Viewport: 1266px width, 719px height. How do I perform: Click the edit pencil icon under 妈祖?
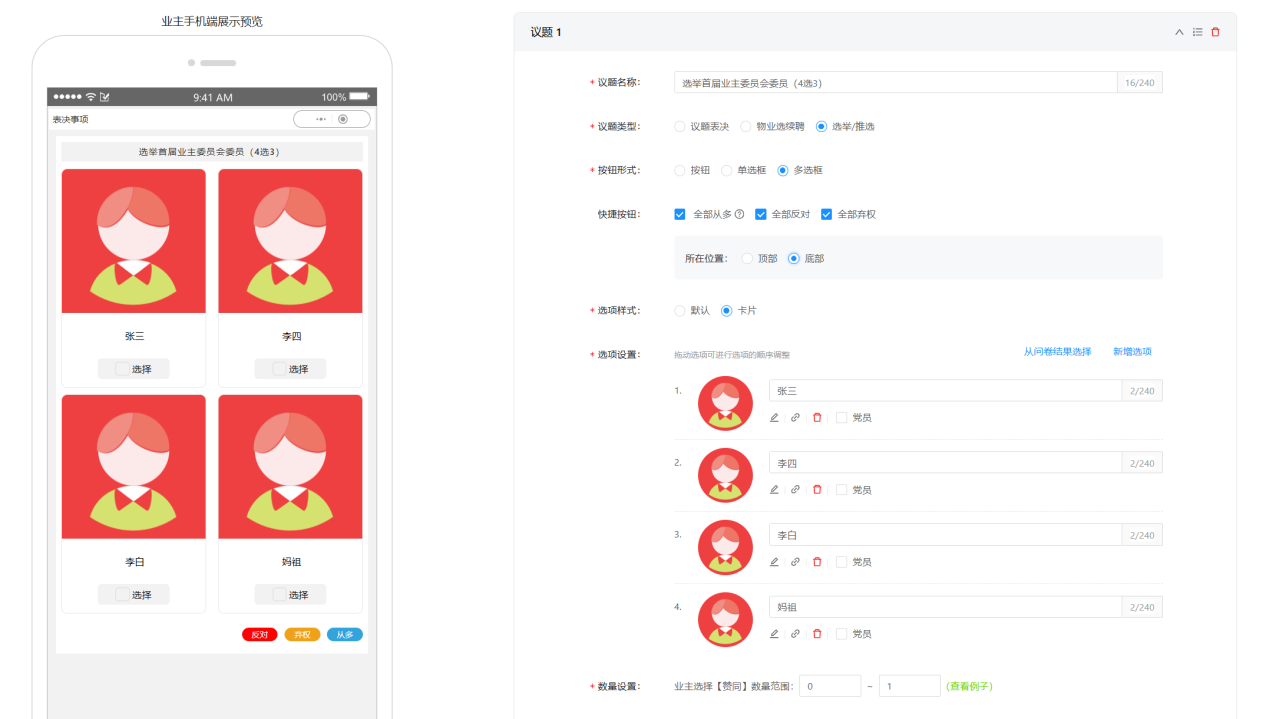pyautogui.click(x=774, y=634)
